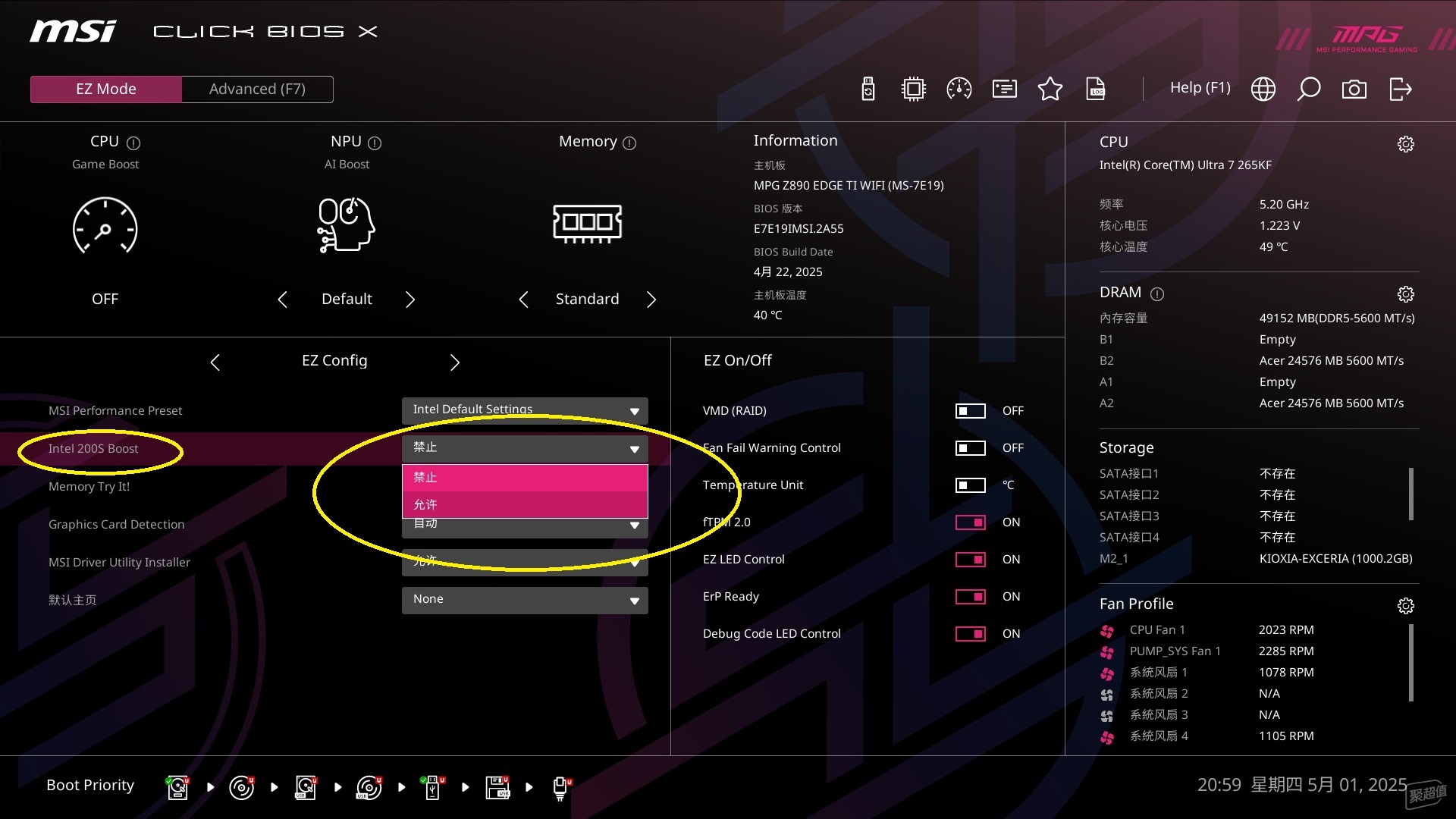Click the NPU AI Boost head icon
The width and height of the screenshot is (1456, 819).
point(347,224)
